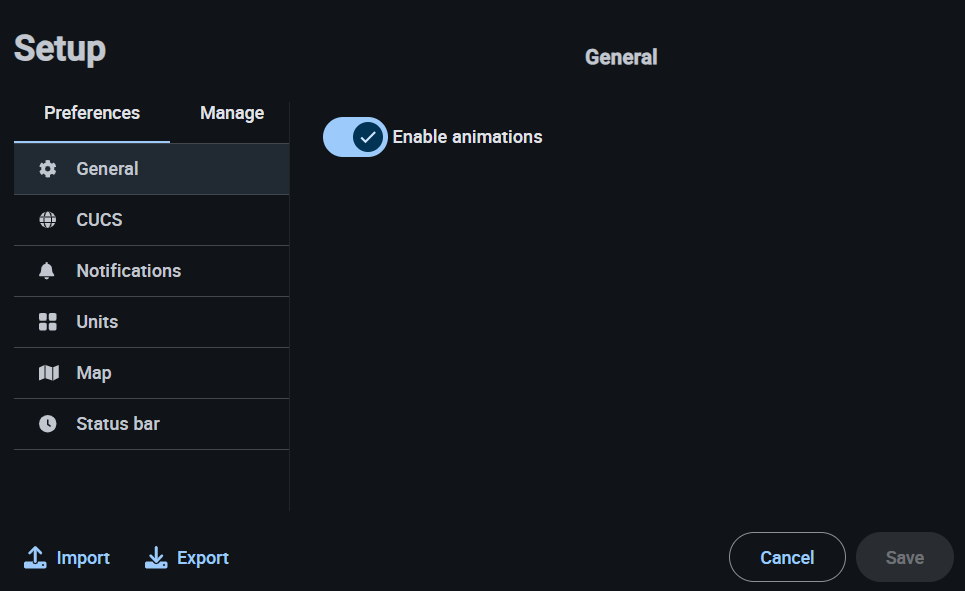Click the globe icon next to CUCS

click(48, 220)
